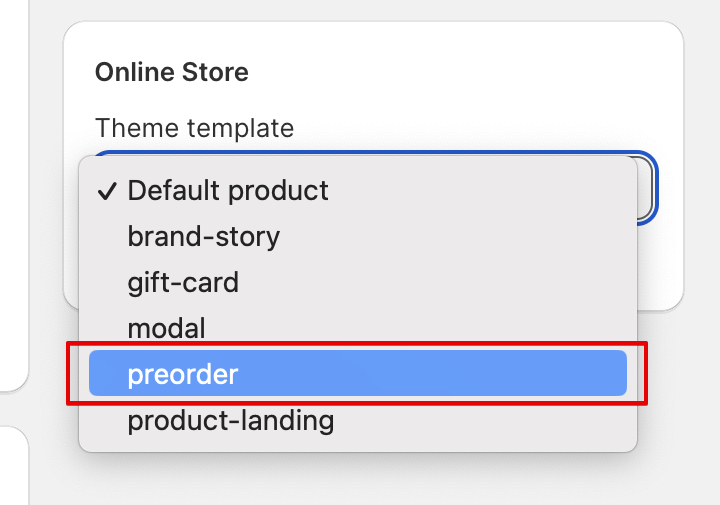Pick the gift-card theme template
The width and height of the screenshot is (720, 505).
pos(183,283)
